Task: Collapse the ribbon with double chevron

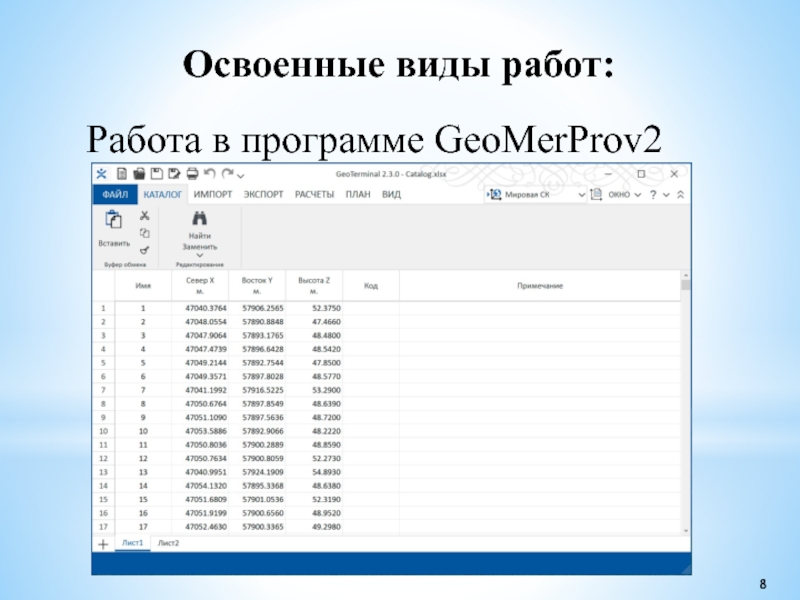Action: [x=680, y=194]
